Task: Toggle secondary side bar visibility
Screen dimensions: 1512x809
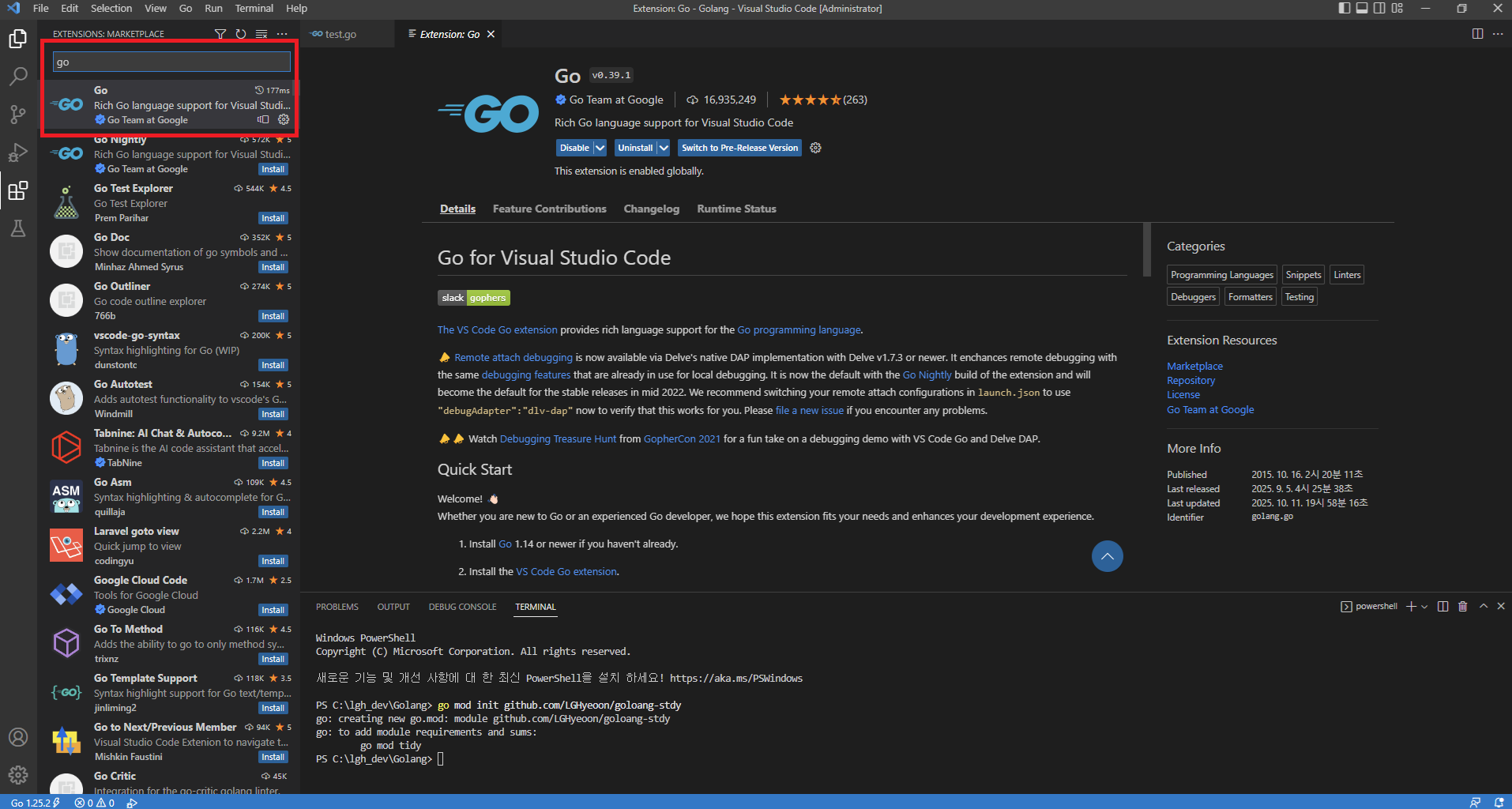Action: [x=1379, y=8]
